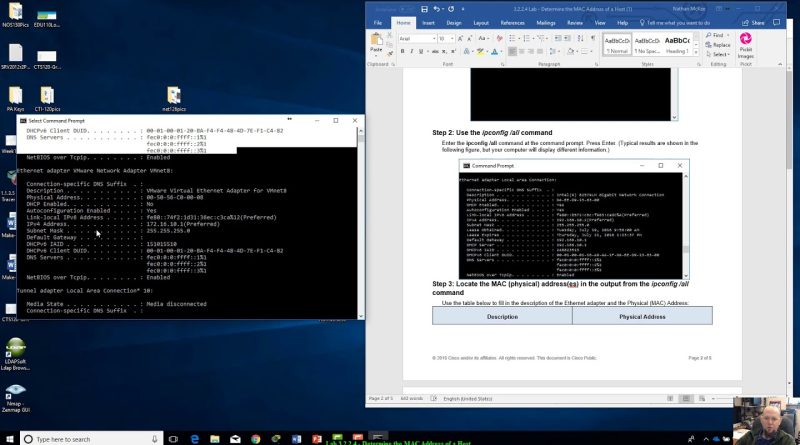Screen dimensions: 800x445
Task: Click the taskbar search box
Action: tap(92, 439)
